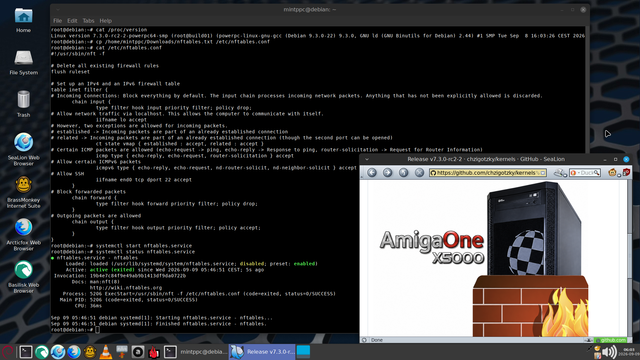Open the Arcticfox Web Browser shortcut

click(23, 235)
